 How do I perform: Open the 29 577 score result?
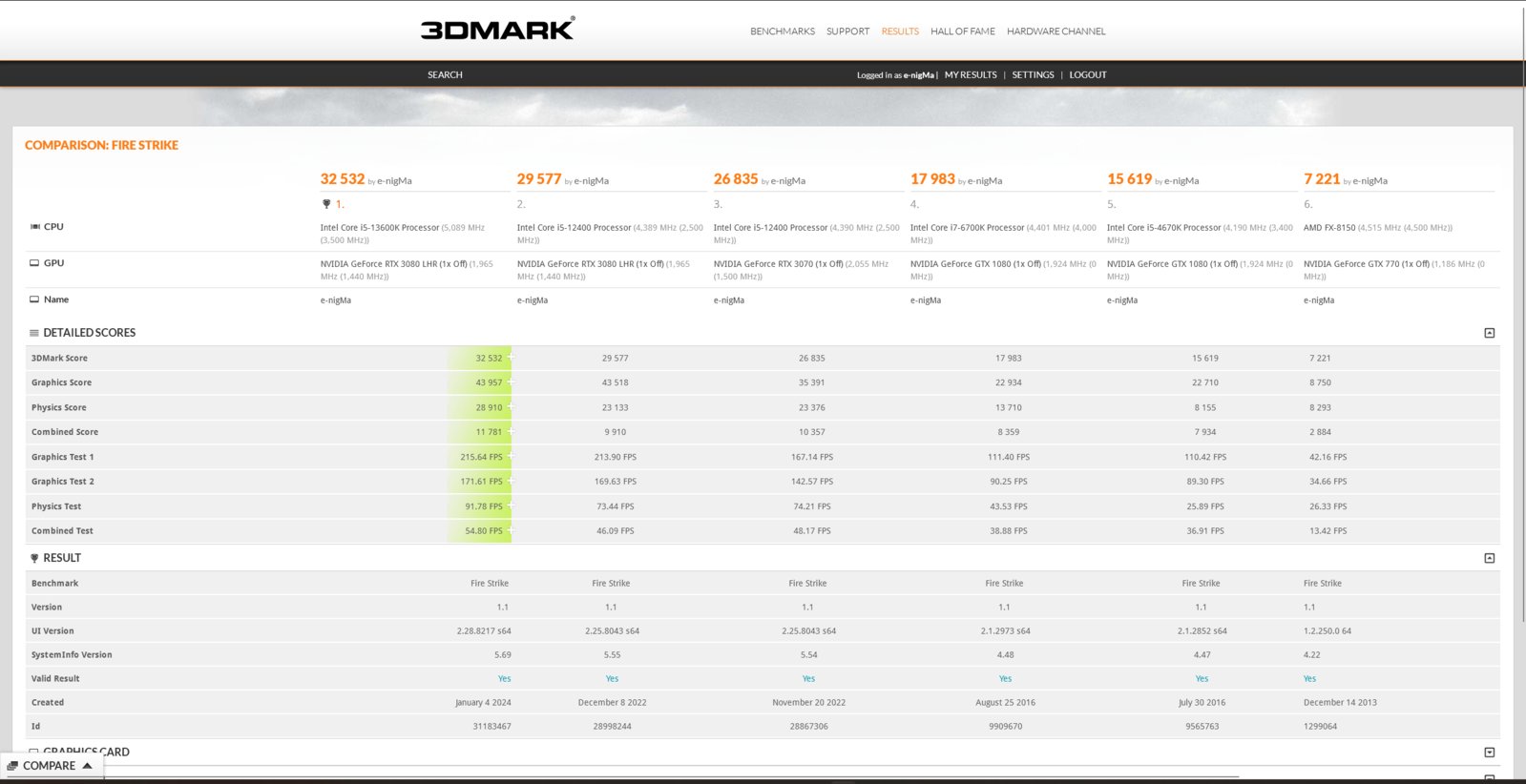[x=539, y=179]
